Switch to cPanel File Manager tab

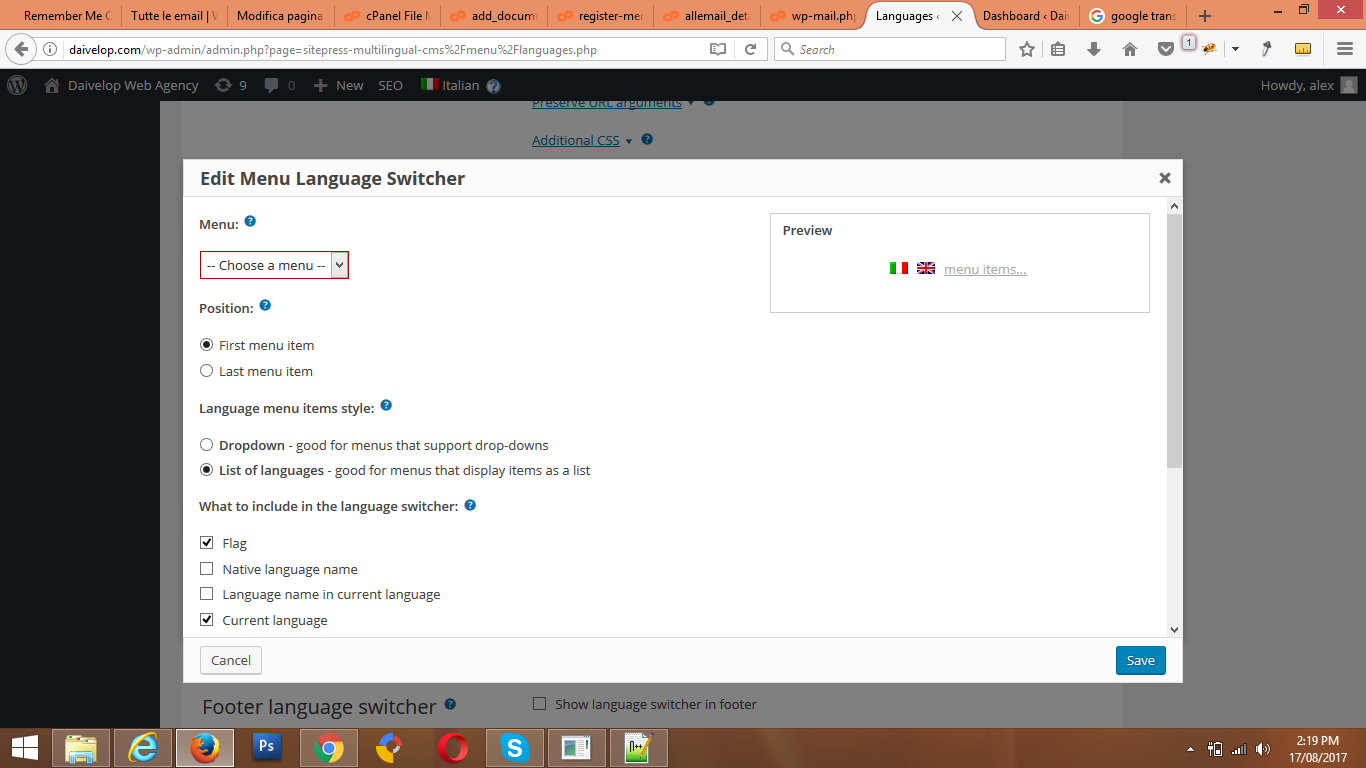(385, 16)
